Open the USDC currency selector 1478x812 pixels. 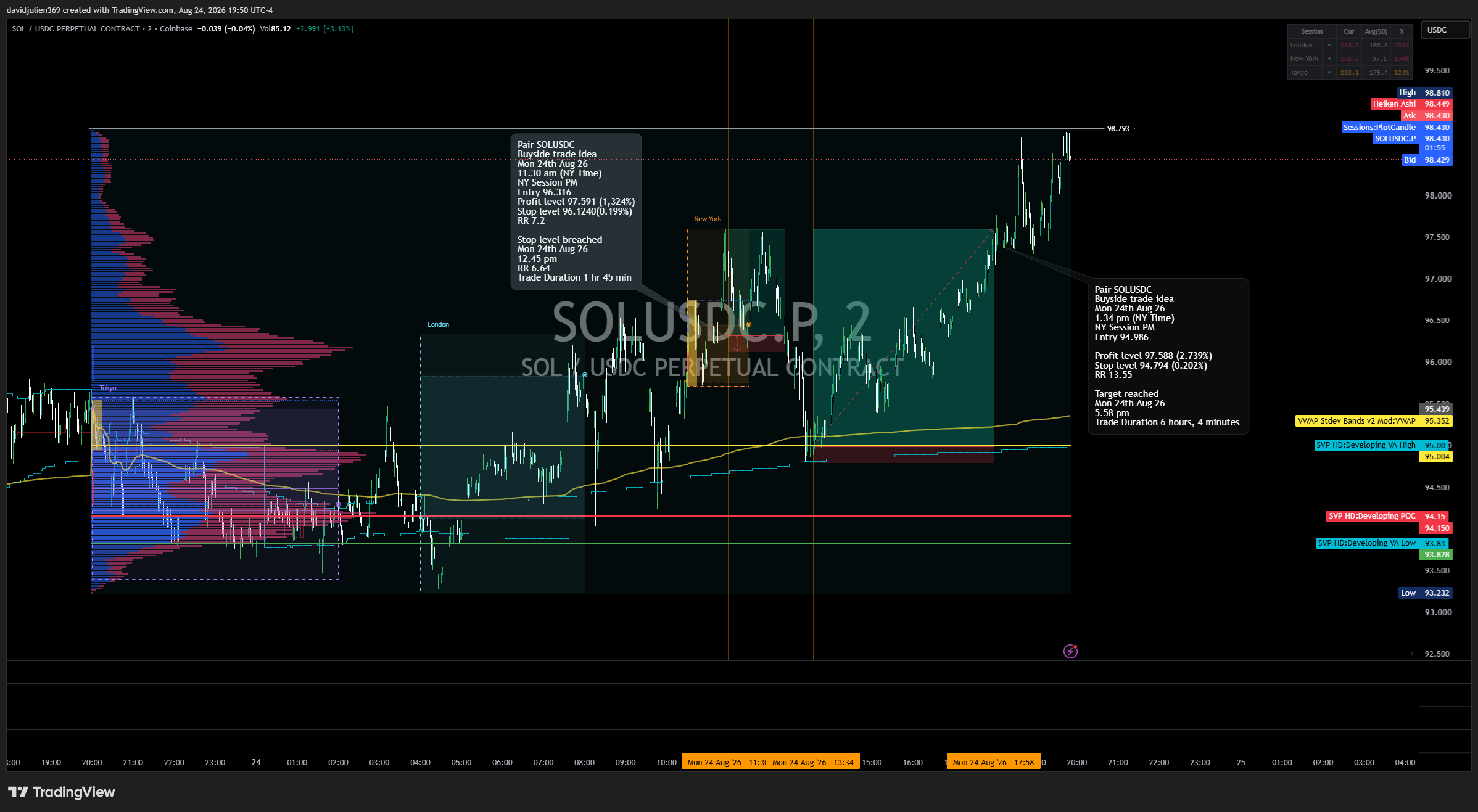1445,30
